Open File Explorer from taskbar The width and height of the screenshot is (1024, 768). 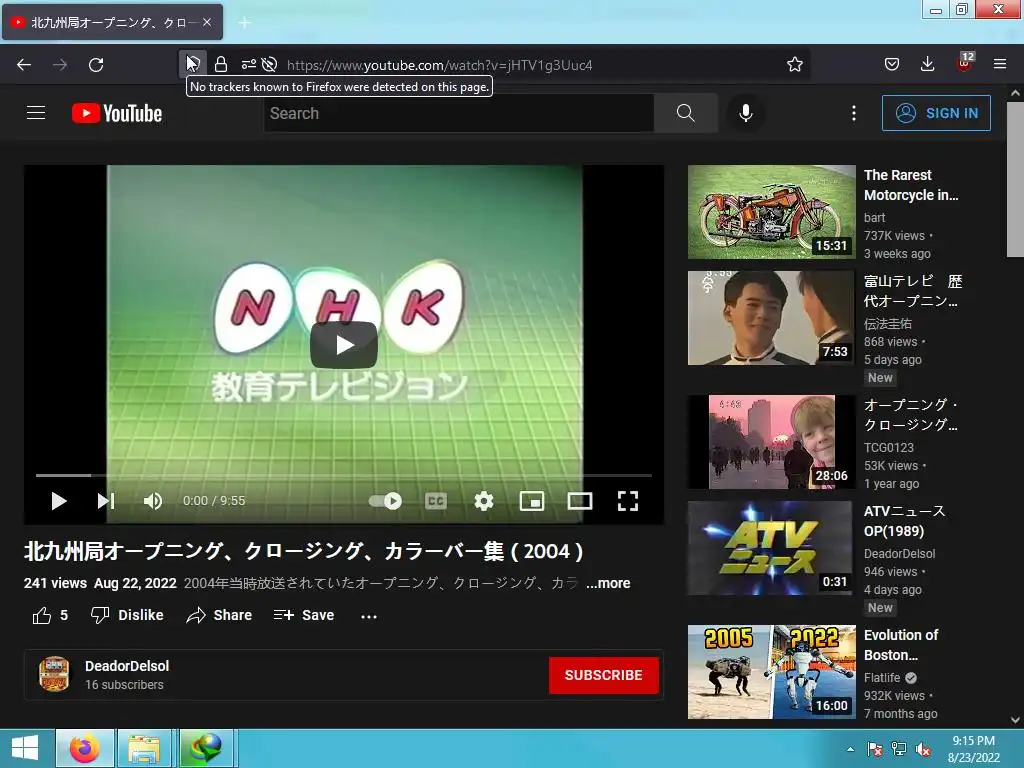[x=144, y=748]
